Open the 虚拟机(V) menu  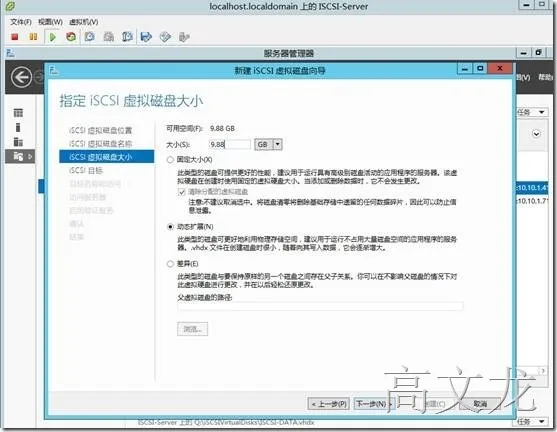(x=83, y=22)
